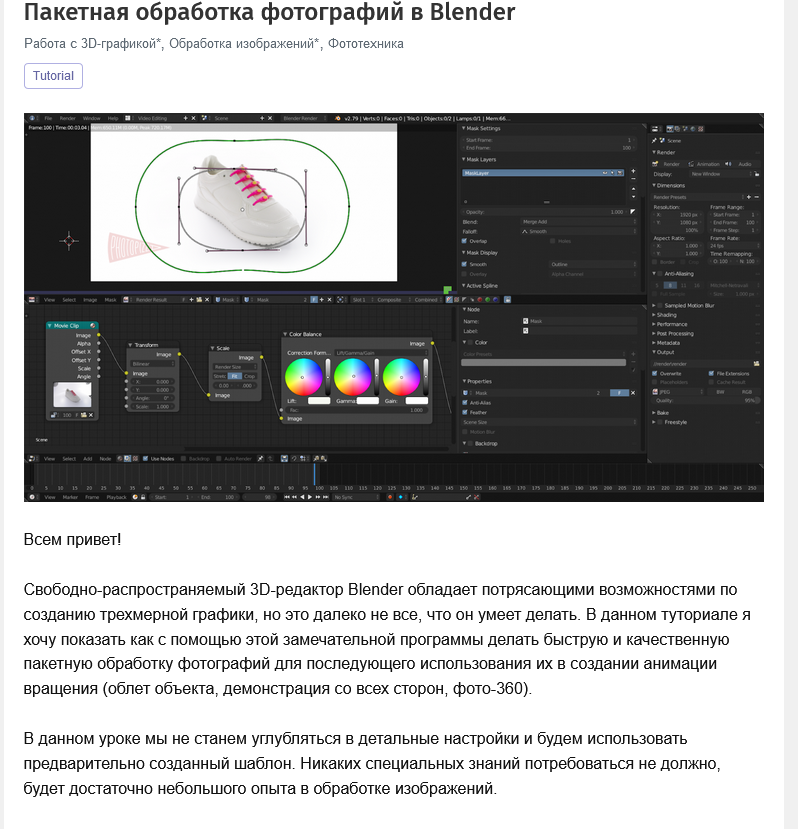Open the JPEG file format dropdown
The height and width of the screenshot is (829, 798).
click(678, 392)
